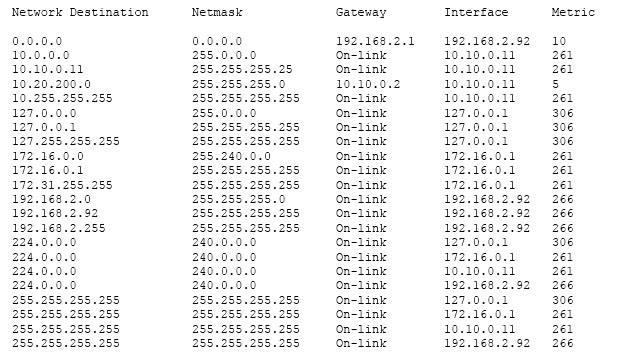622x364 pixels.
Task: Click the Gateway column header
Action: [x=361, y=13]
